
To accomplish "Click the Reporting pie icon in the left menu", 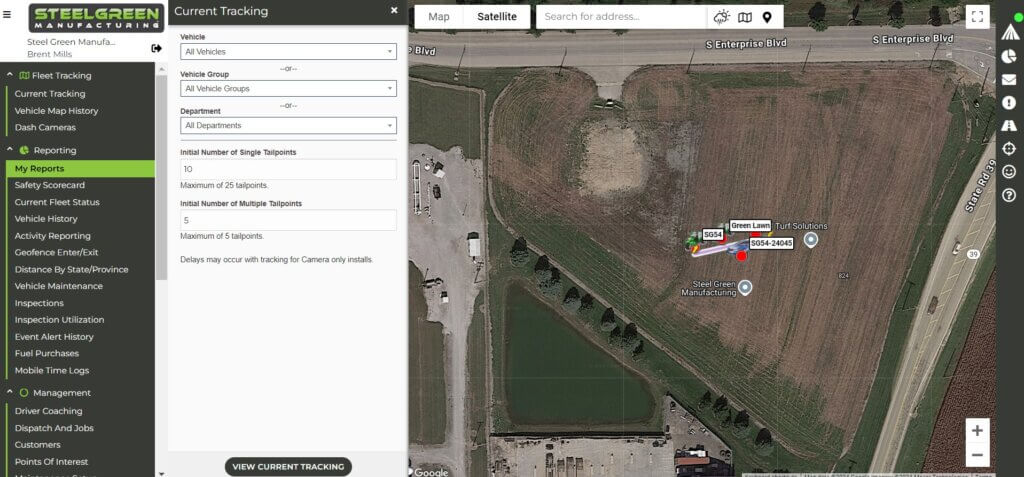I will [x=24, y=150].
